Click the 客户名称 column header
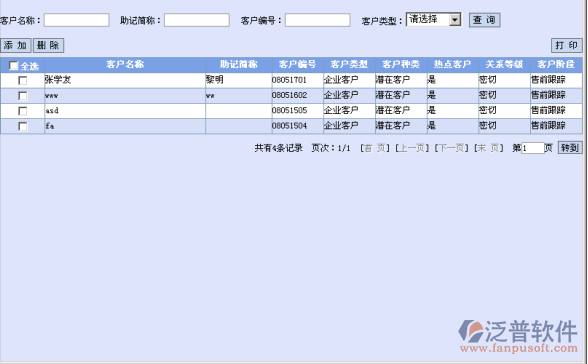 coord(125,64)
